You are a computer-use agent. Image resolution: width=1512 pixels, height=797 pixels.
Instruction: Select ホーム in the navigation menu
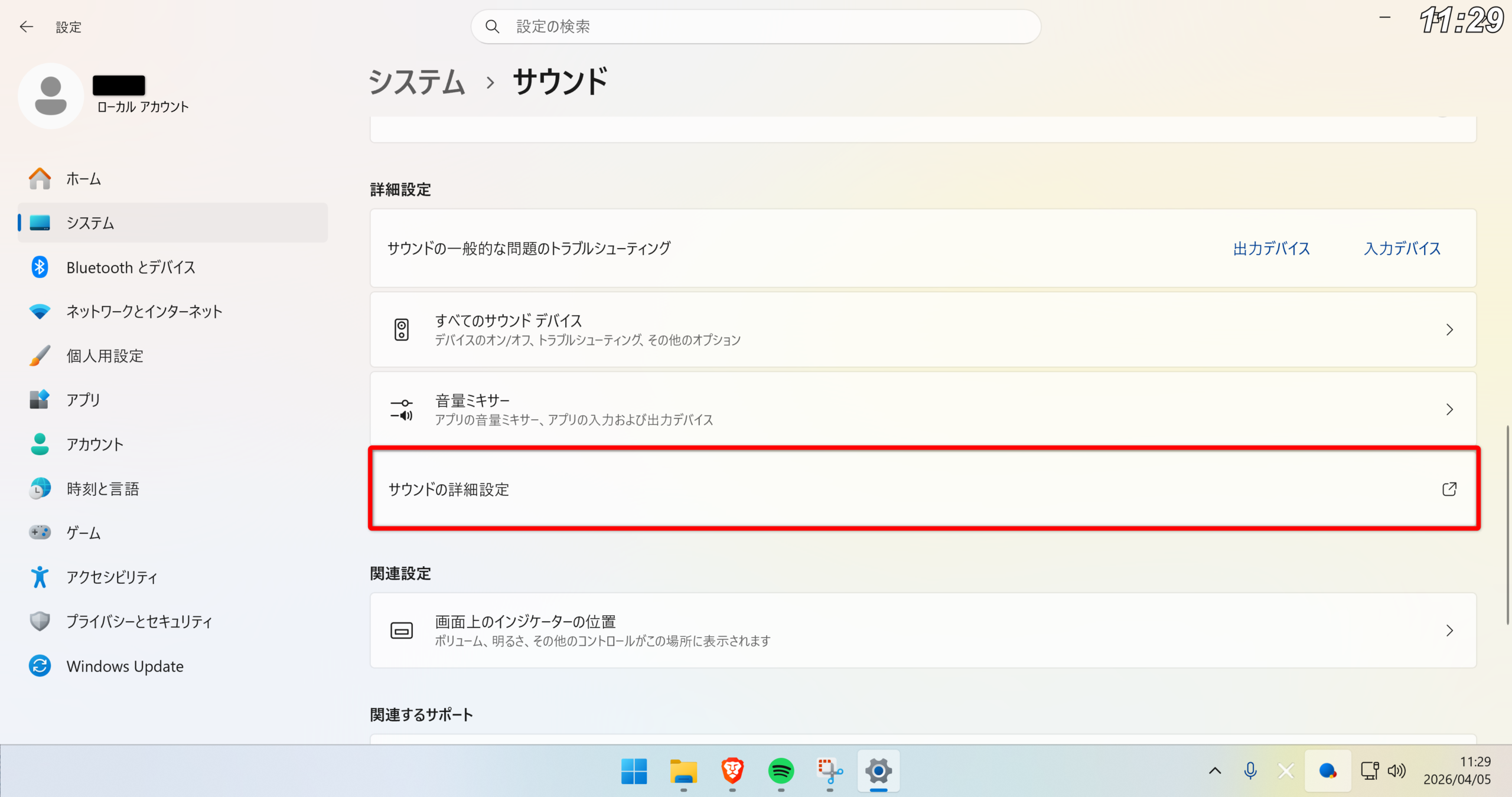tap(83, 179)
